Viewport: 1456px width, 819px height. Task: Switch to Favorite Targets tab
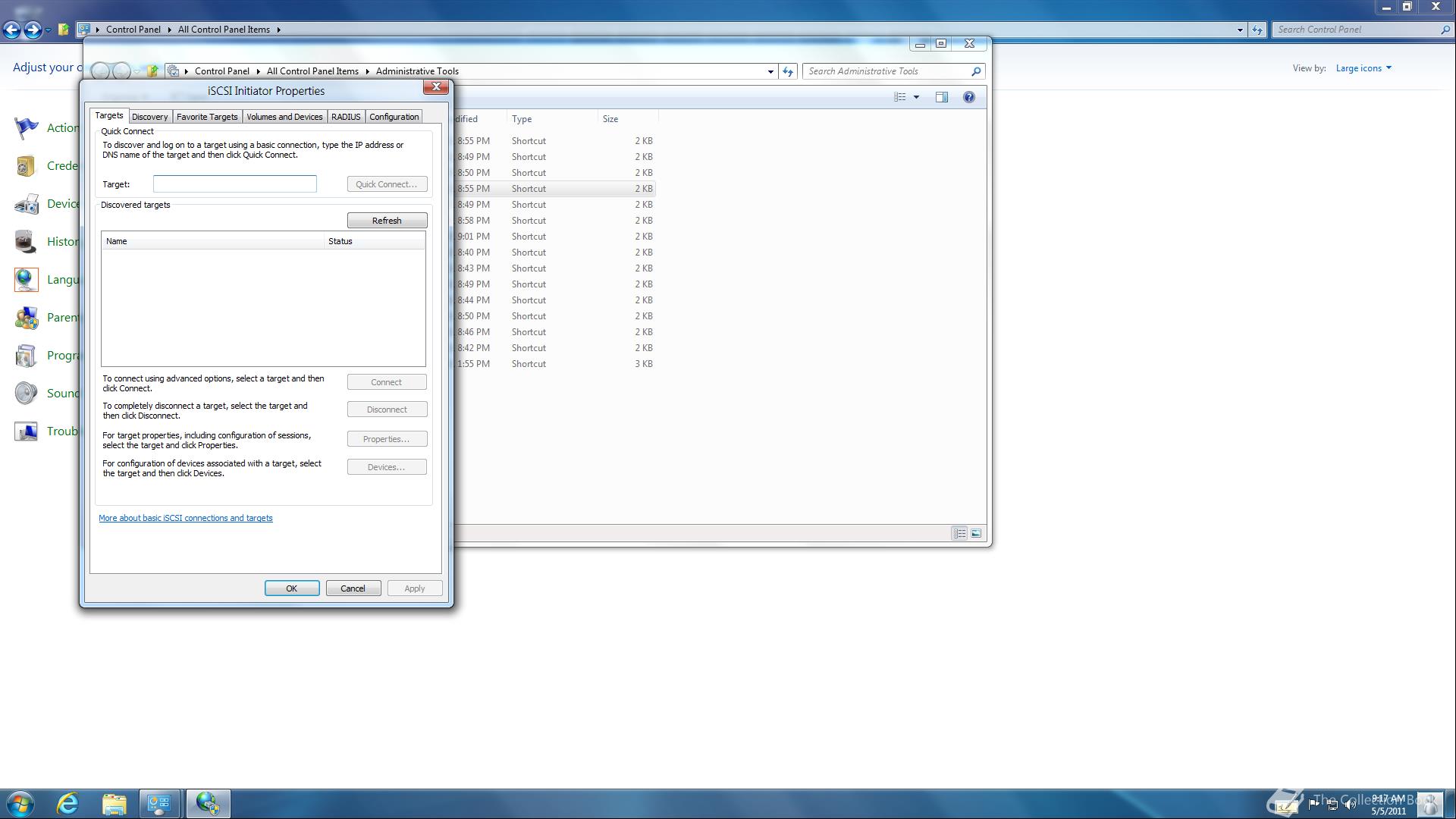tap(207, 117)
